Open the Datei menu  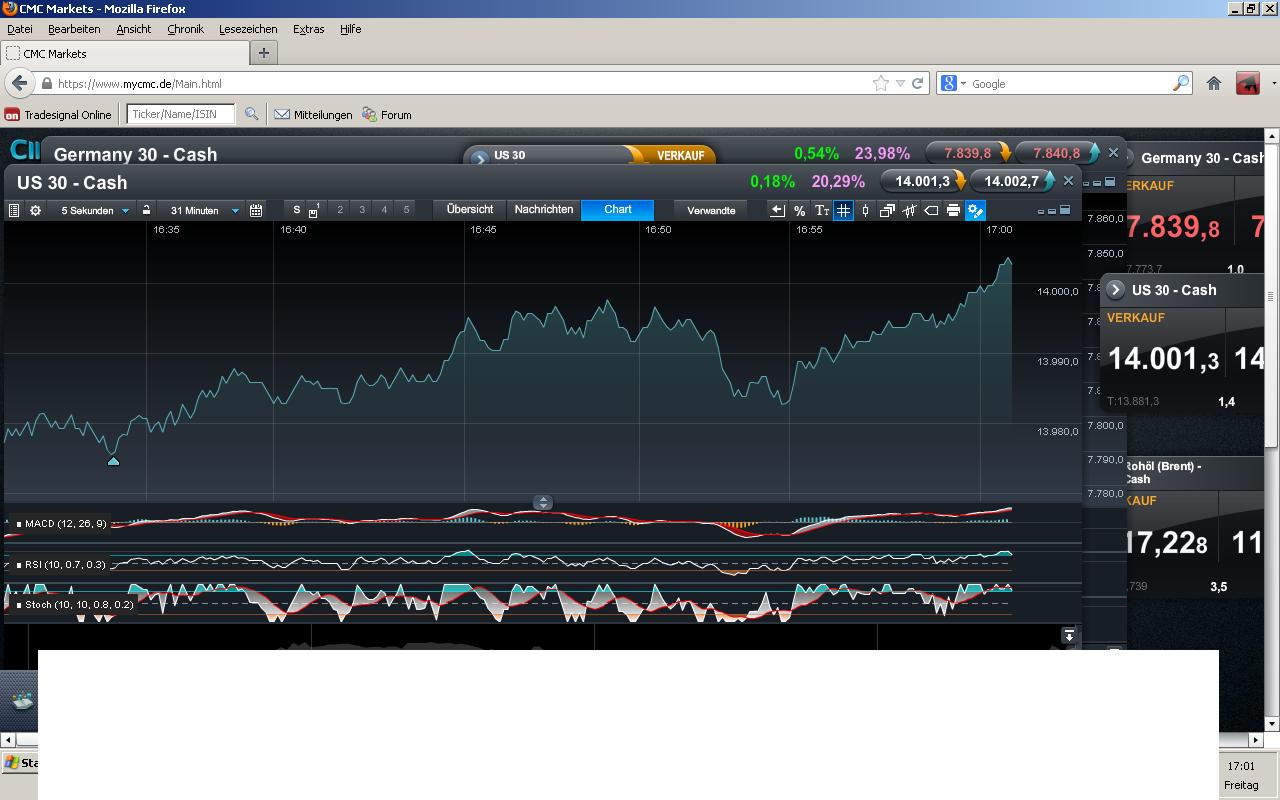click(x=19, y=29)
